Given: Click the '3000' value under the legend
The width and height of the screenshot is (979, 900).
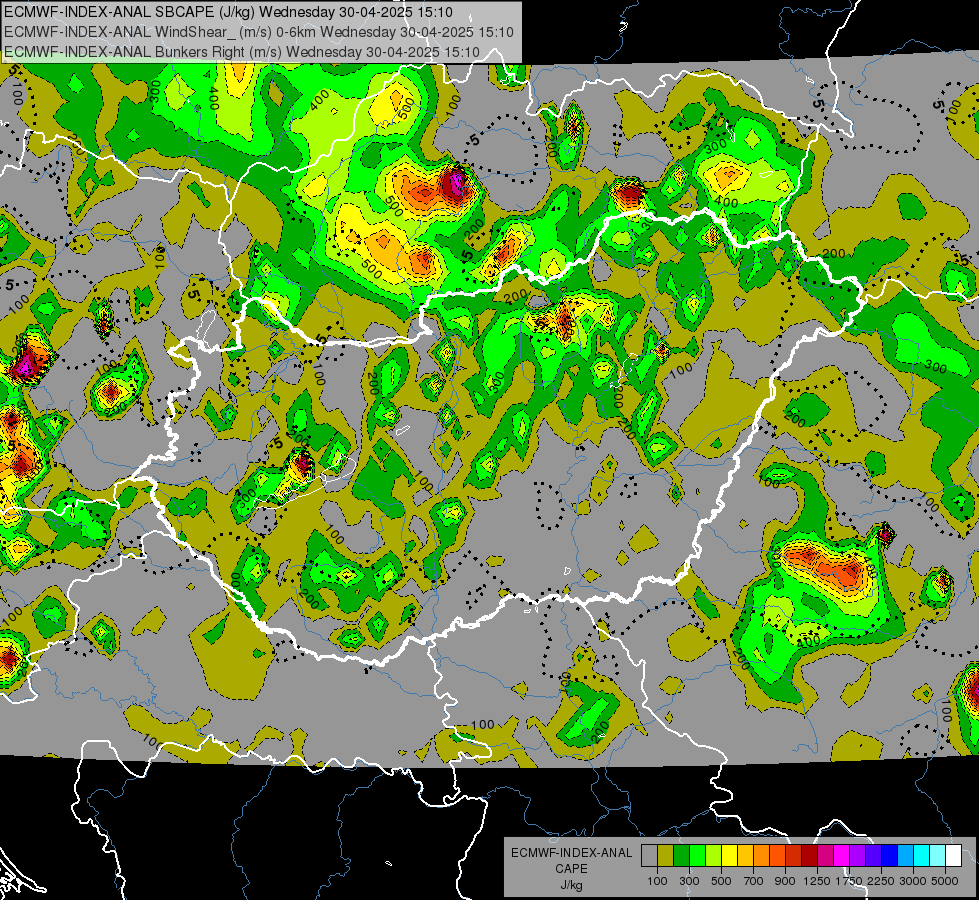Looking at the screenshot, I should (913, 881).
